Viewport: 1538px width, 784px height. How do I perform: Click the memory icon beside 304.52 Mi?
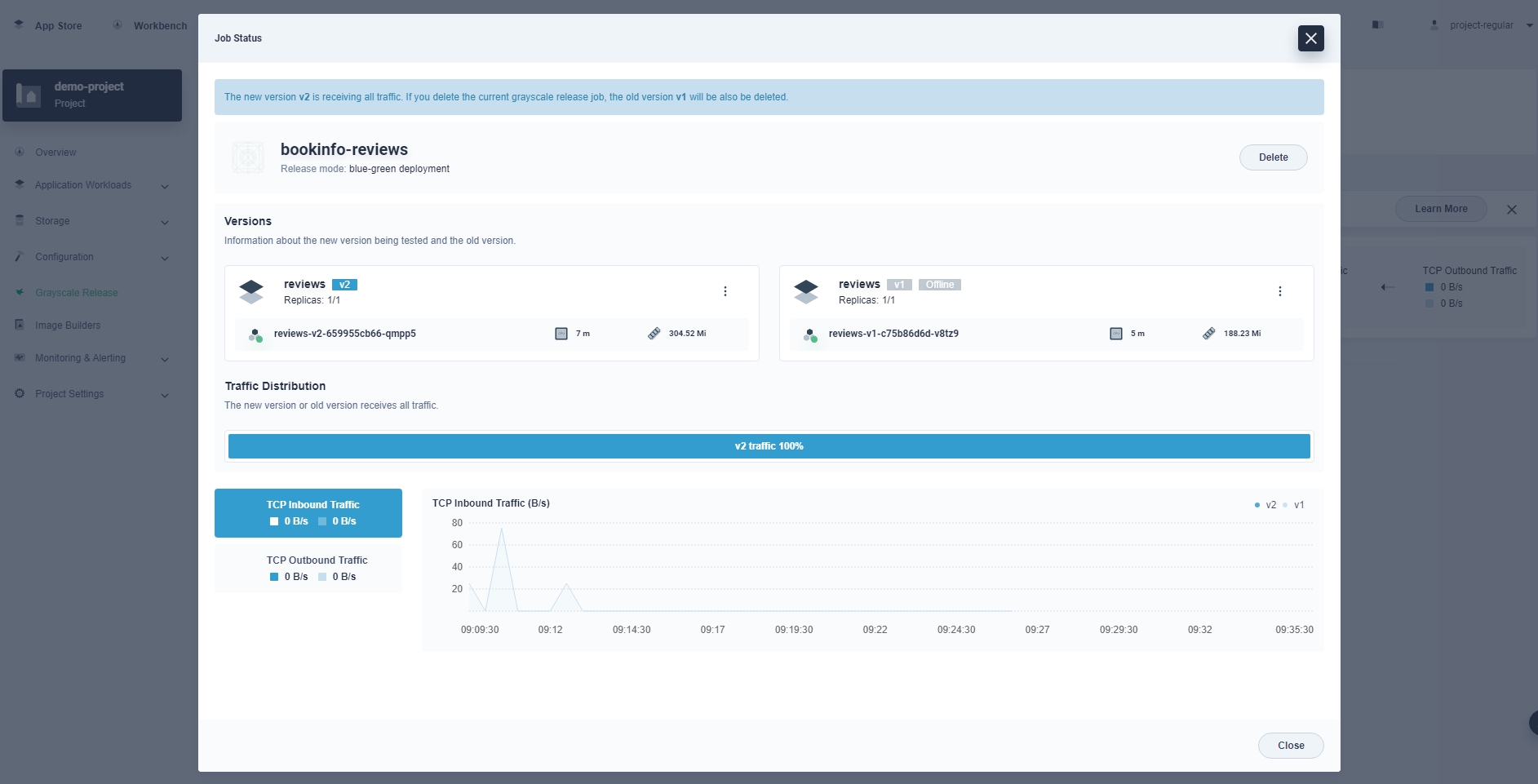654,334
